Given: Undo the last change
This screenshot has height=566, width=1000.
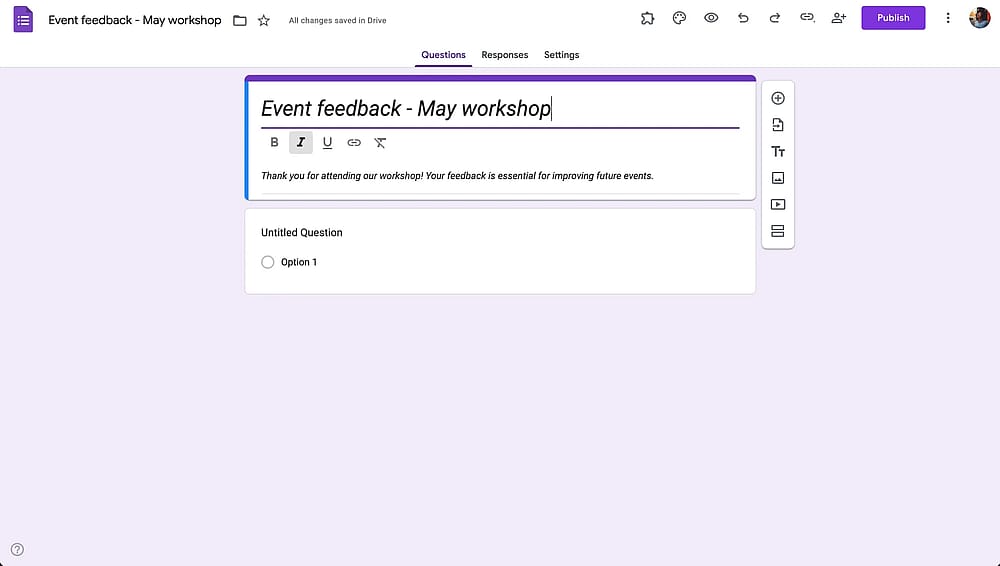Looking at the screenshot, I should tap(743, 18).
